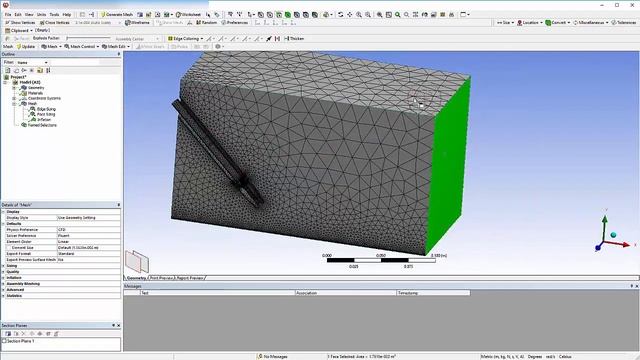Tick the Element Size checkbox
The image size is (640, 360).
[x=8, y=248]
